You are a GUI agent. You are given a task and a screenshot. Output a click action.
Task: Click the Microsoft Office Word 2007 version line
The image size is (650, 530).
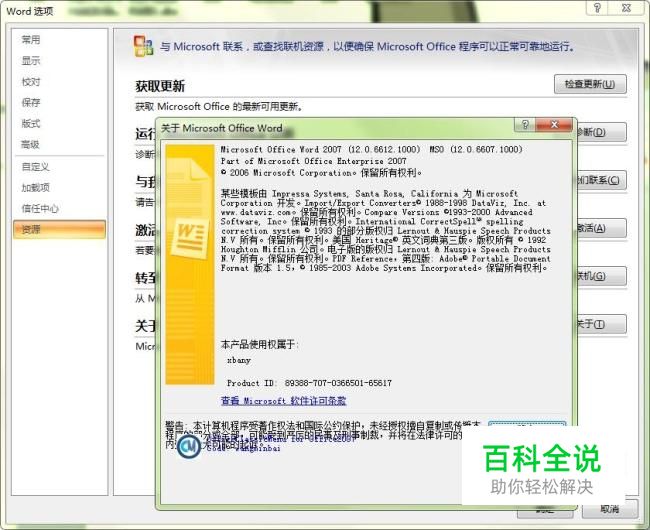pos(371,149)
